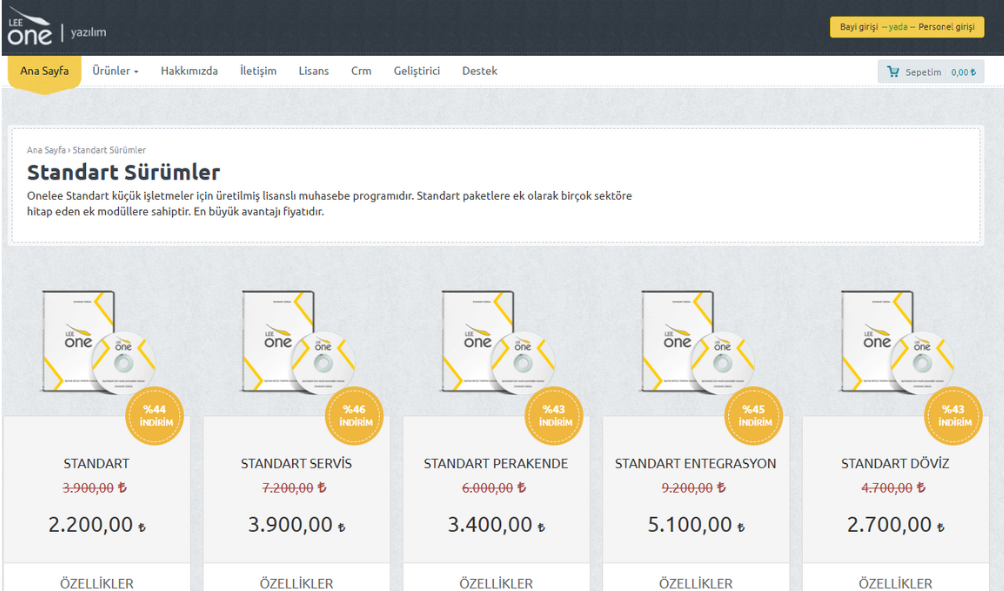Open the Crm menu item
The width and height of the screenshot is (1004, 591).
(x=361, y=71)
